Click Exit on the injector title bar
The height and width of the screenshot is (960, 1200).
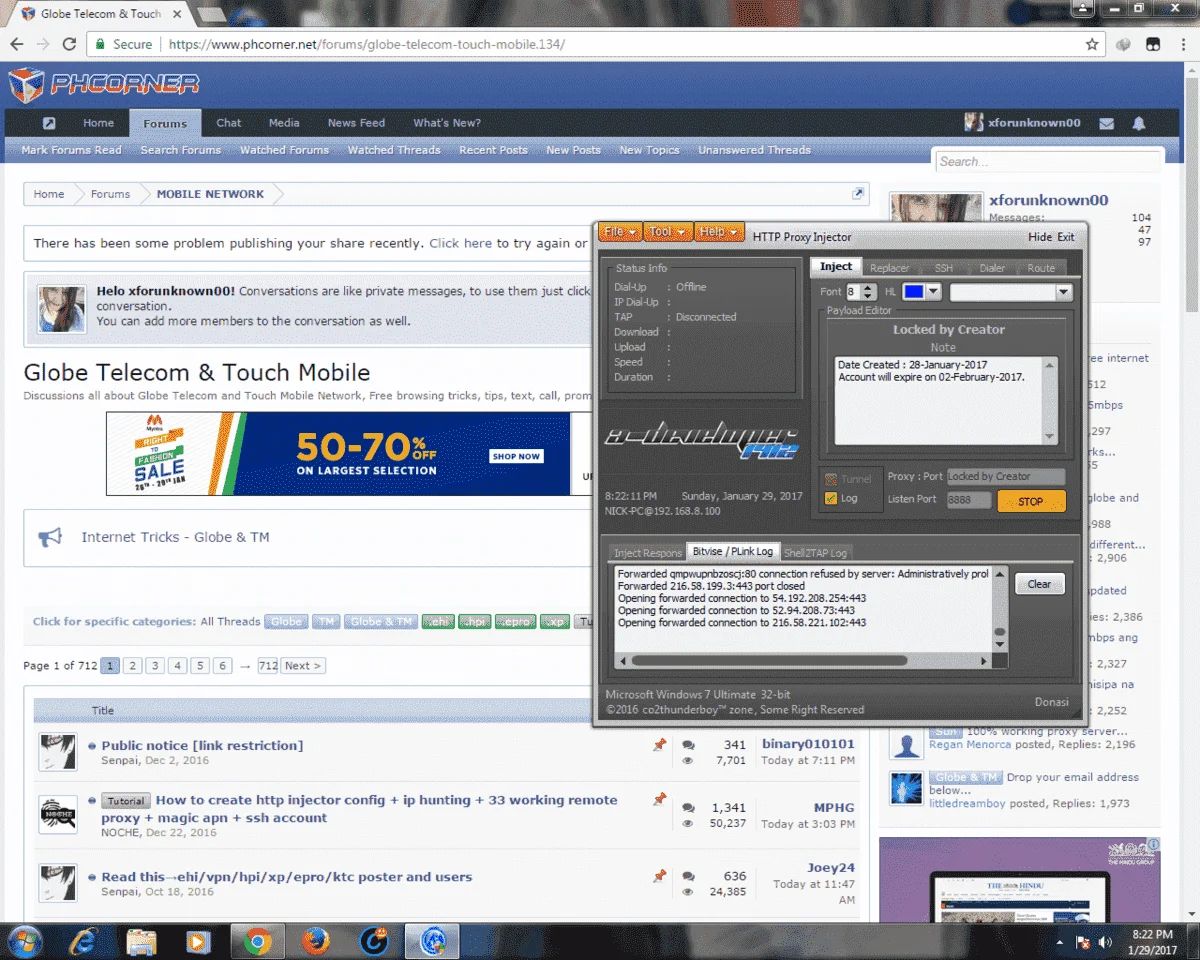click(x=1066, y=237)
